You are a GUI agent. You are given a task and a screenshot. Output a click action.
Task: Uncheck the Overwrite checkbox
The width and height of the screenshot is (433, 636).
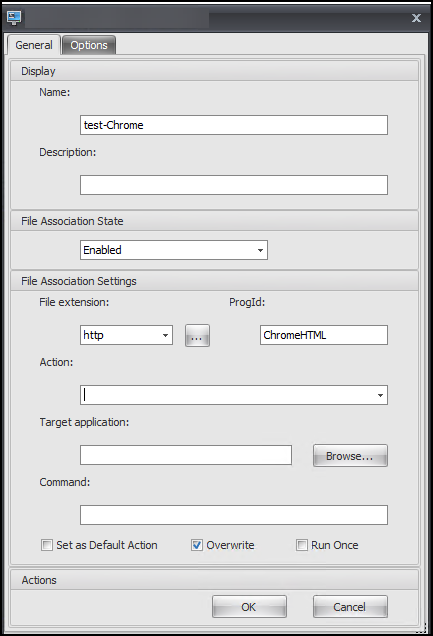coord(197,545)
